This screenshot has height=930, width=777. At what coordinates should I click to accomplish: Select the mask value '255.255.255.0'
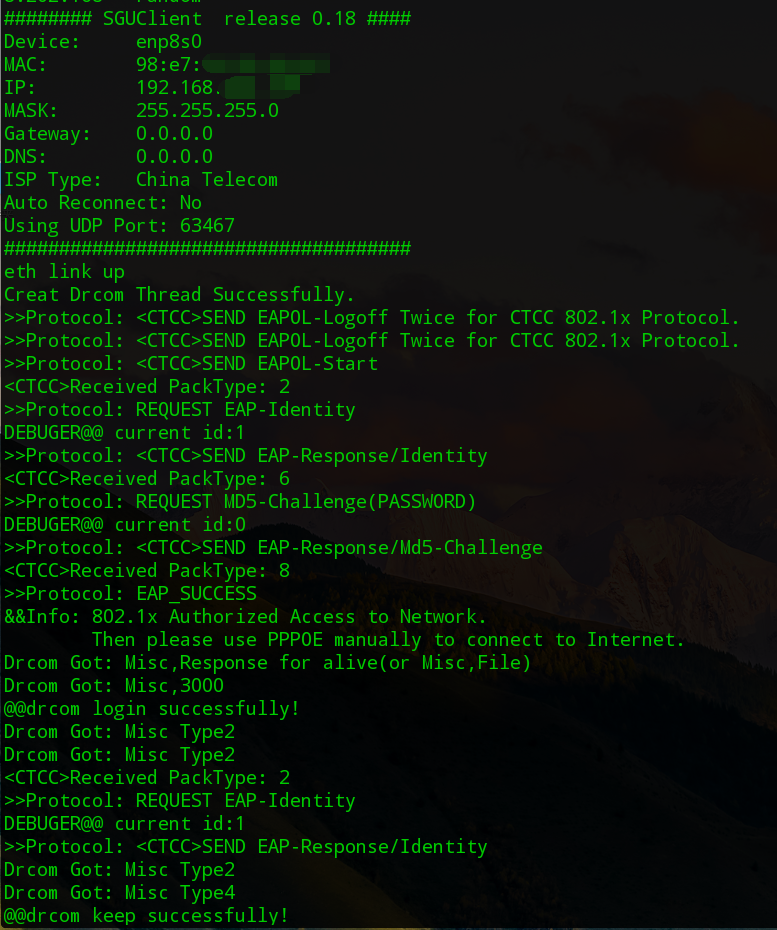pyautogui.click(x=207, y=111)
